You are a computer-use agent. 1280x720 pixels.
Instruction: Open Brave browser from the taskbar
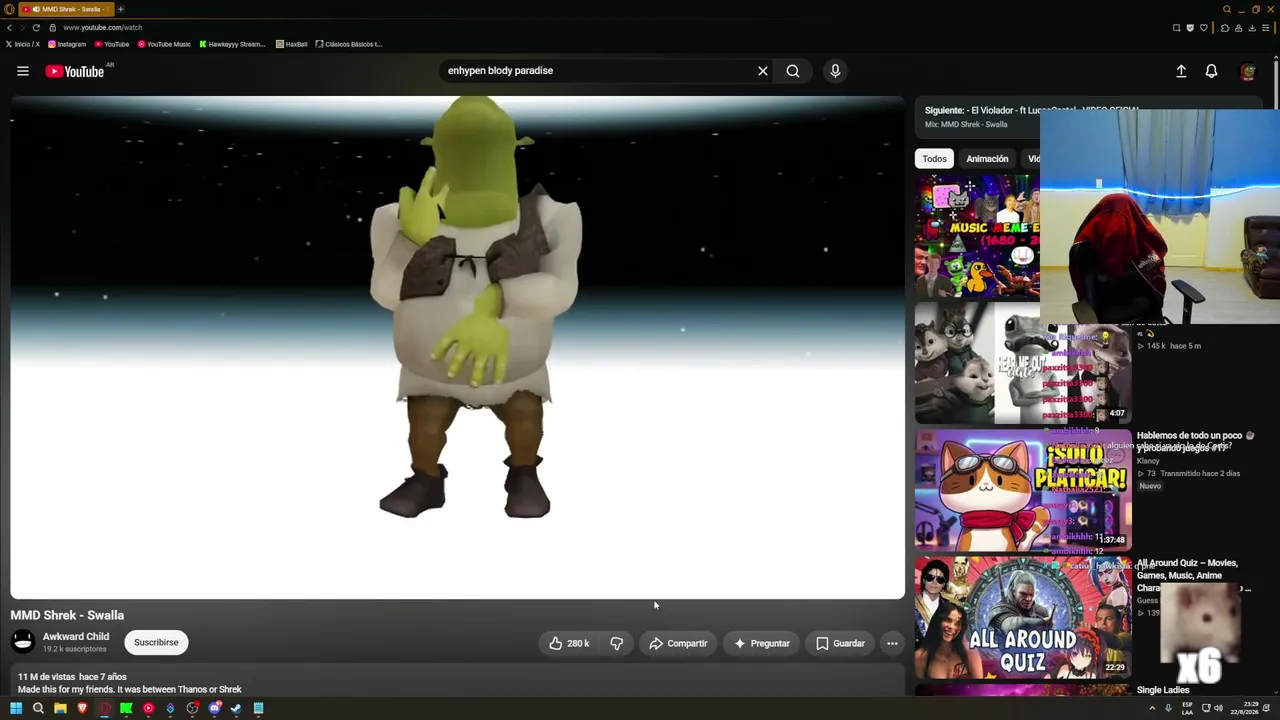point(82,709)
